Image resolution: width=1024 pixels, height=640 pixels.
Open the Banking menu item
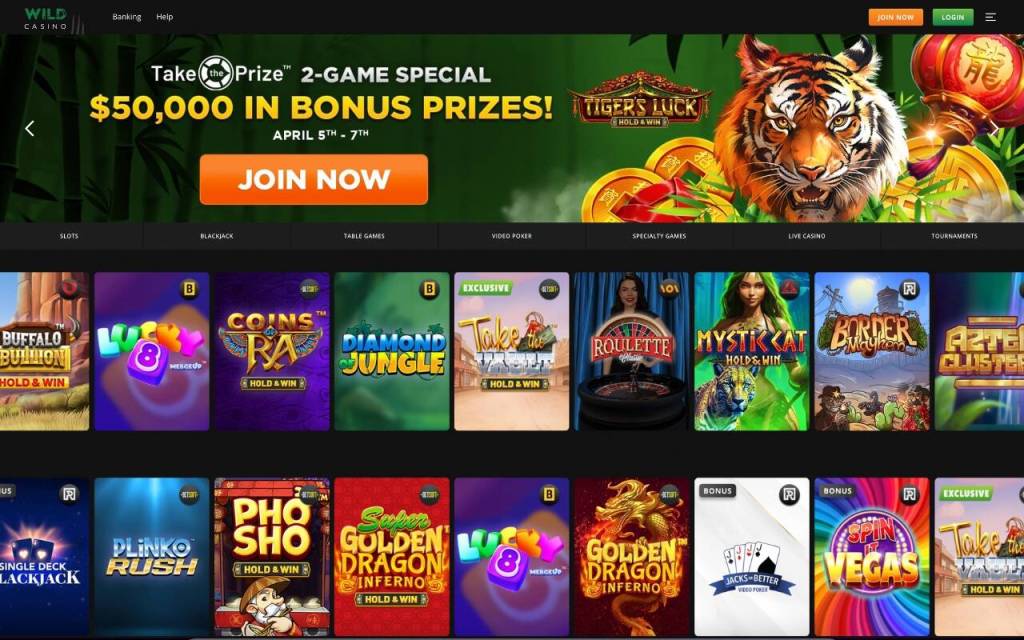pos(127,17)
